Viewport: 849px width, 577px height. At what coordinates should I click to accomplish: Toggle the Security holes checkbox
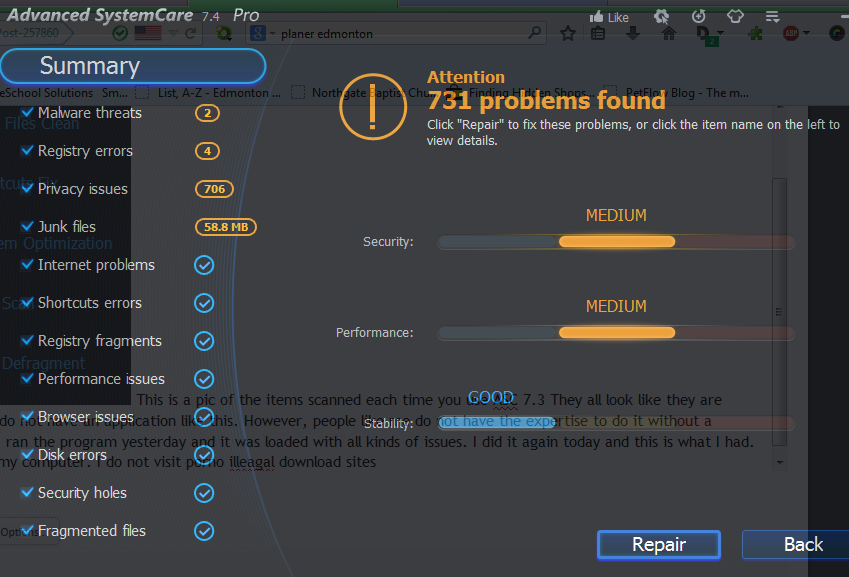[x=27, y=492]
